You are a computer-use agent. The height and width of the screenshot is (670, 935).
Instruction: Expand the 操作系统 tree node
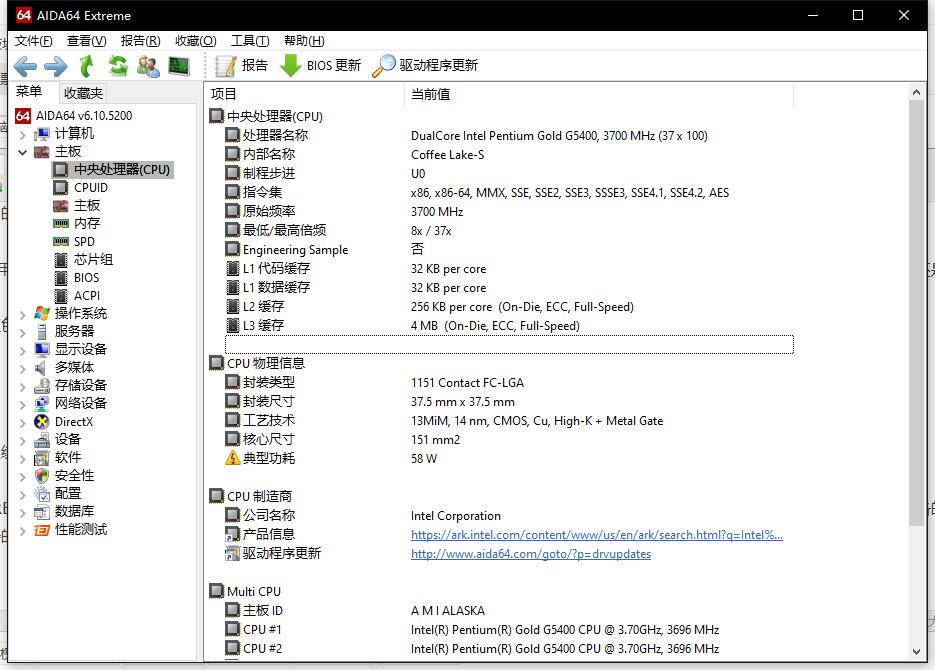[x=24, y=313]
